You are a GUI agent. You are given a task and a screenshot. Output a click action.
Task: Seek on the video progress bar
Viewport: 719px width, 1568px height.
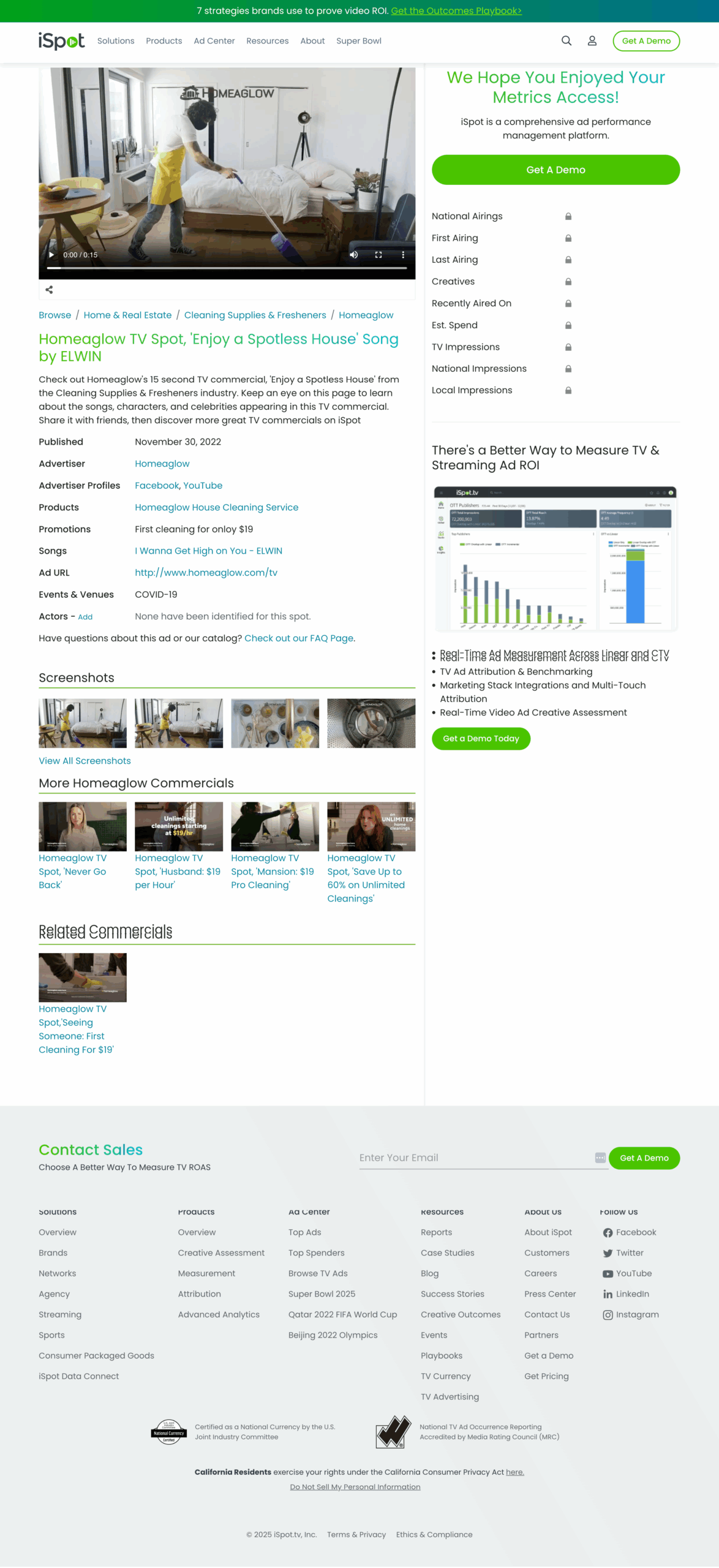tap(227, 268)
